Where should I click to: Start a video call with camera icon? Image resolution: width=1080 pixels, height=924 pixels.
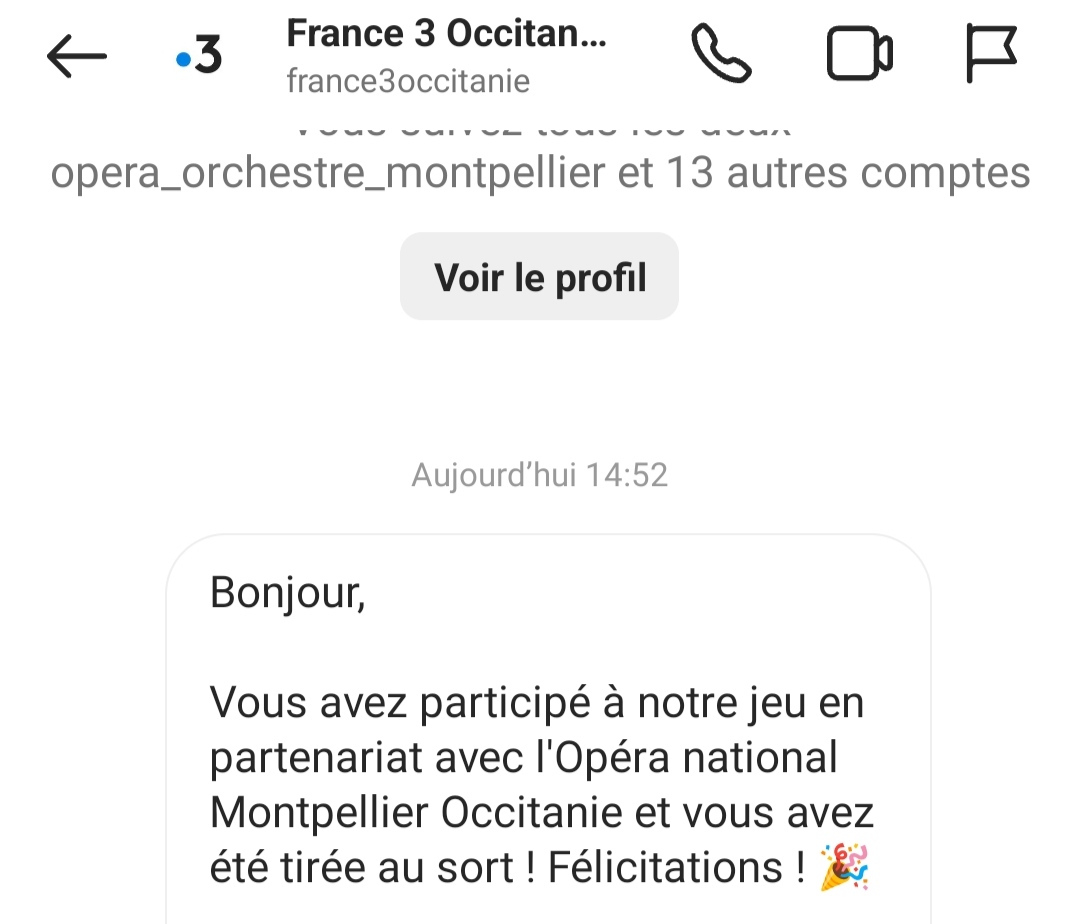(860, 53)
